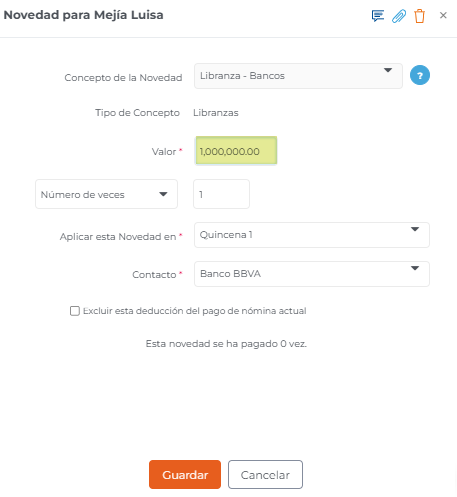
Task: Delete the novedad with the trash icon
Action: click(419, 16)
